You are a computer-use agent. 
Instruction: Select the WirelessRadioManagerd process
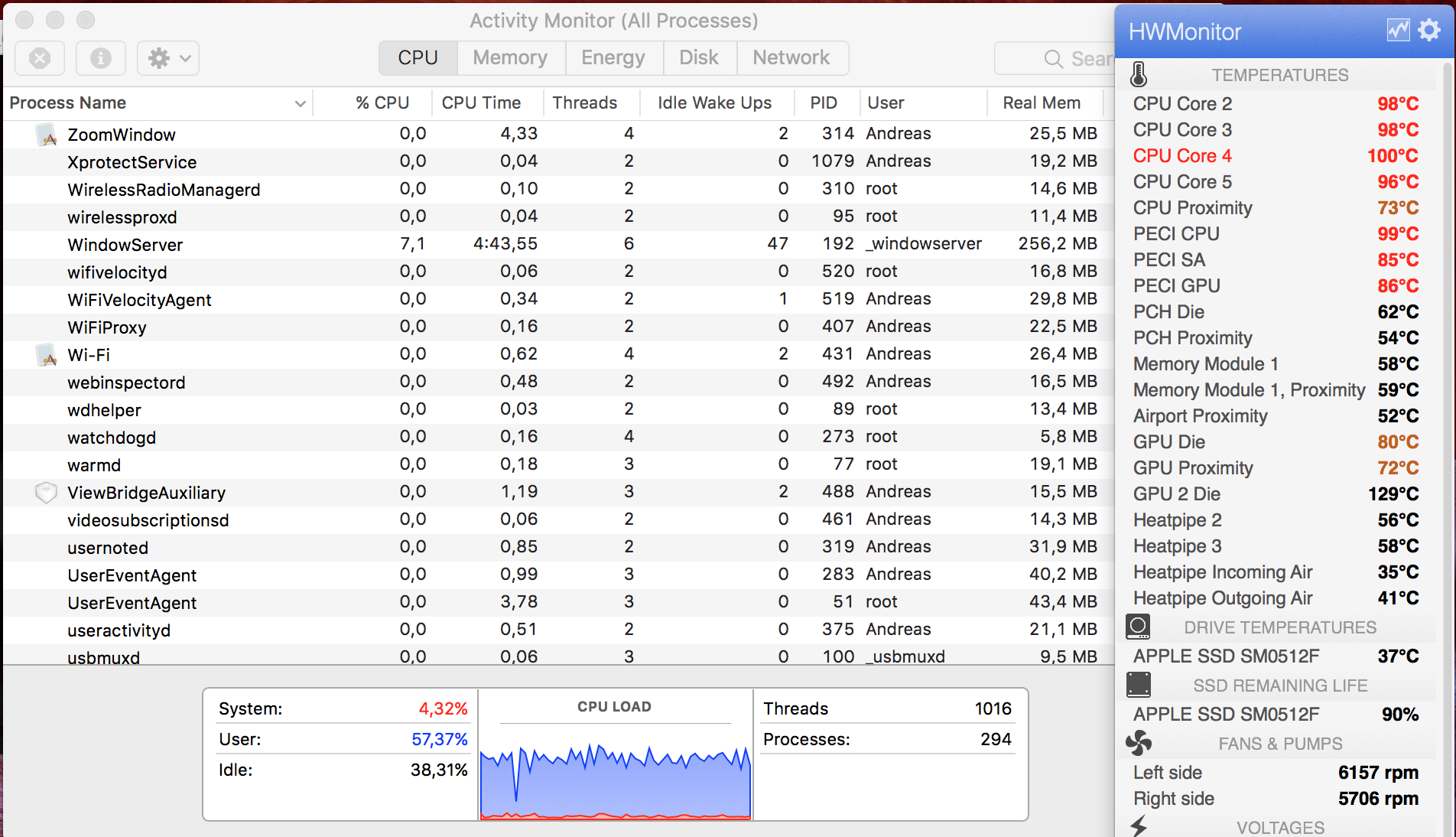[x=558, y=190]
